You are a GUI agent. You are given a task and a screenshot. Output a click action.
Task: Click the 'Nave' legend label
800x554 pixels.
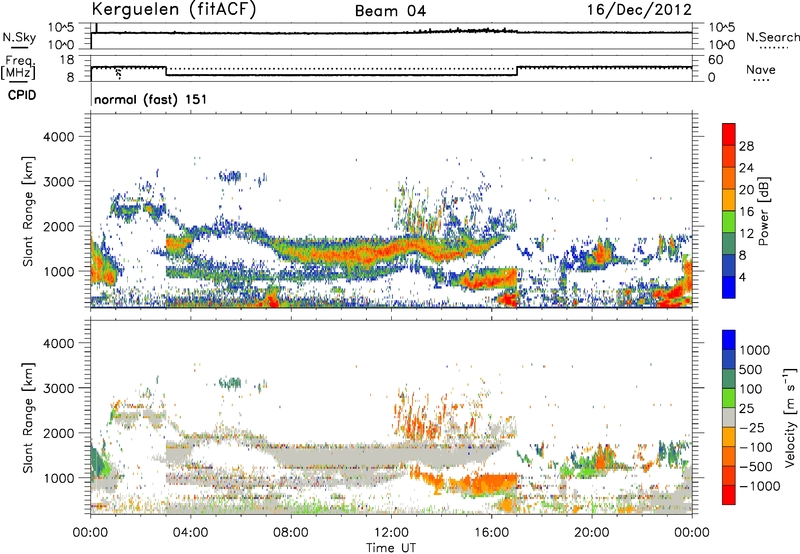click(761, 69)
